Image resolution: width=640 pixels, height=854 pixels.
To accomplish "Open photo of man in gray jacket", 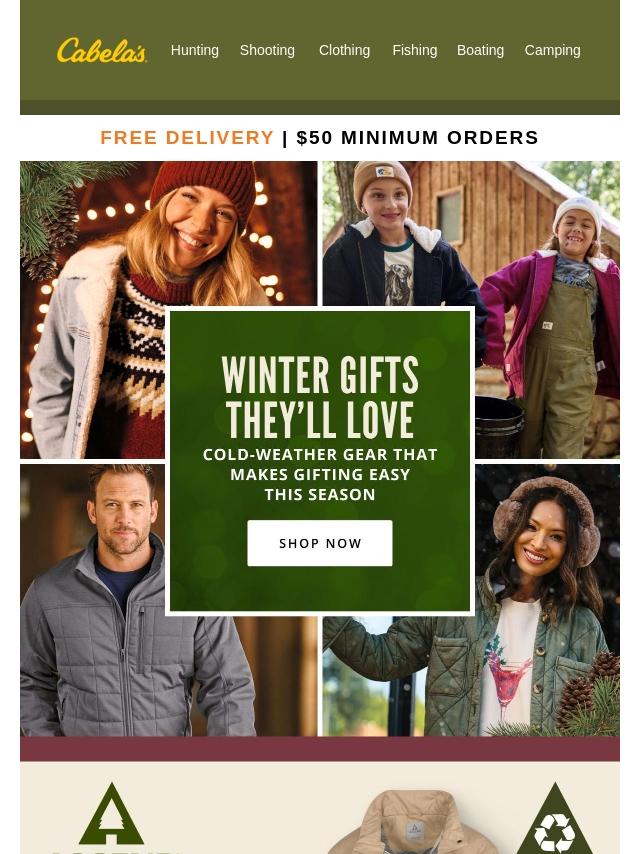I will click(168, 600).
